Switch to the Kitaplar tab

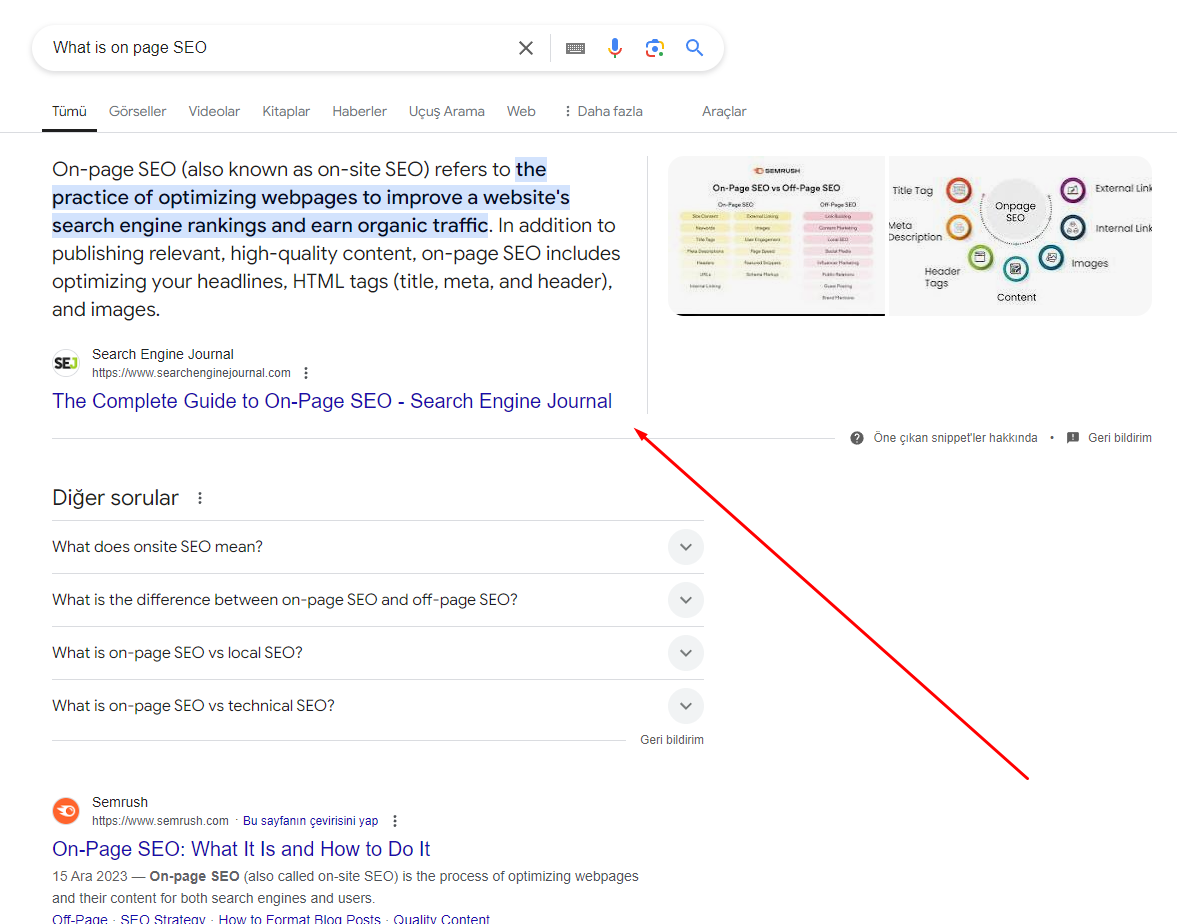click(x=286, y=111)
